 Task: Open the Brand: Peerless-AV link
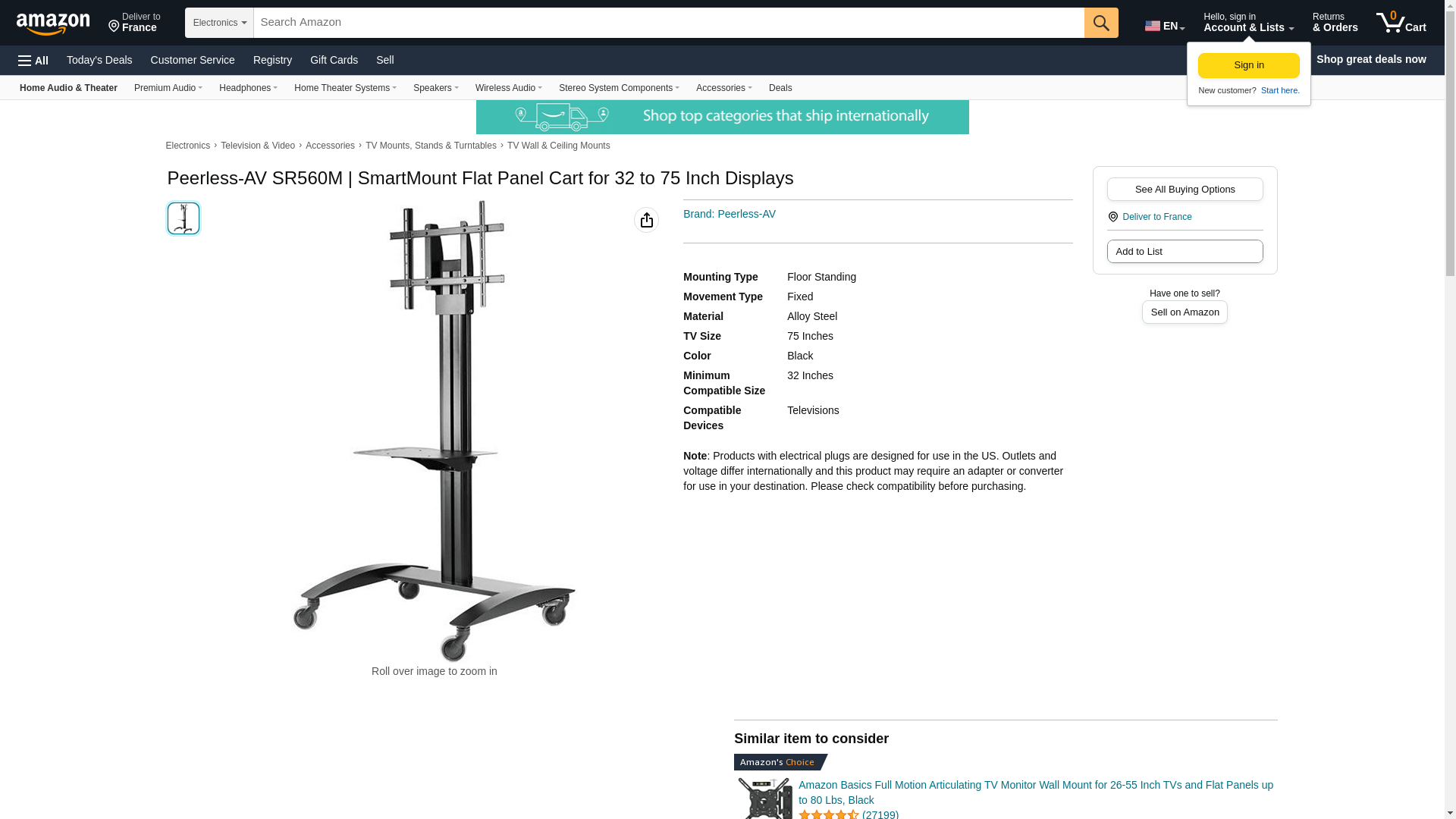pyautogui.click(x=730, y=214)
